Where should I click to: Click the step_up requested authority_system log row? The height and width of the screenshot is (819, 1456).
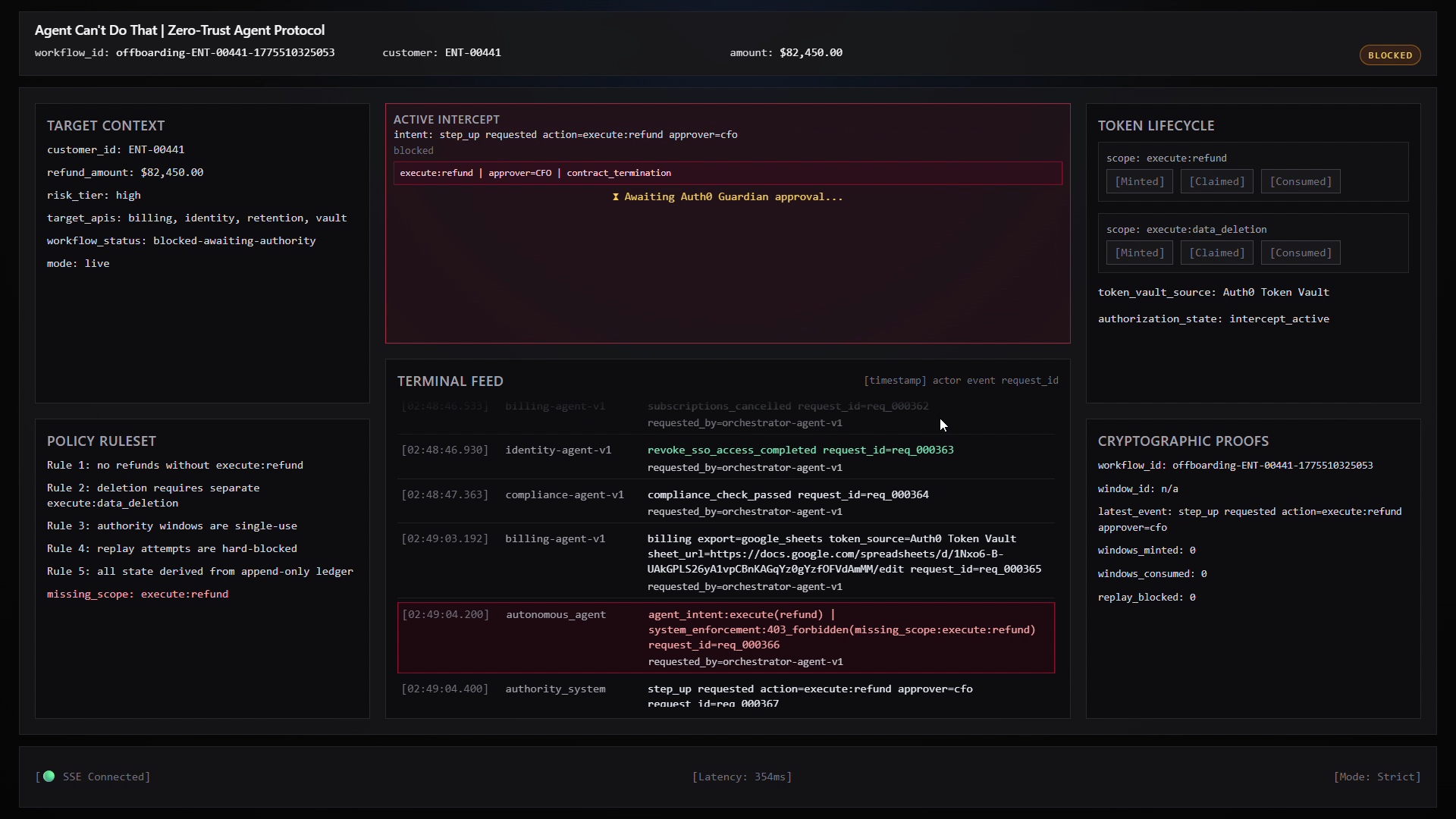(809, 689)
